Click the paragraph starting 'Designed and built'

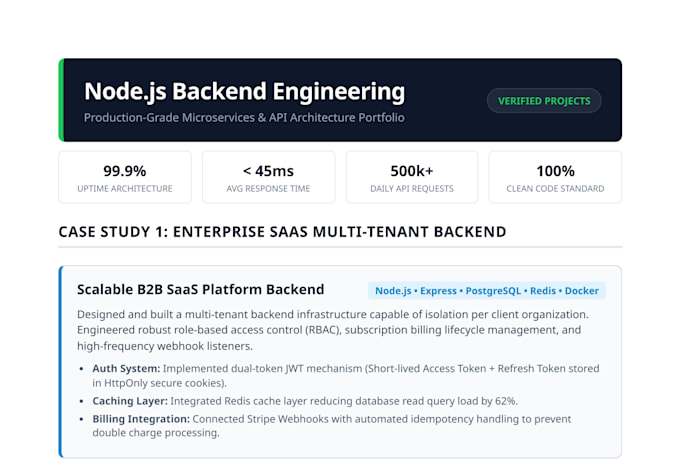333,330
